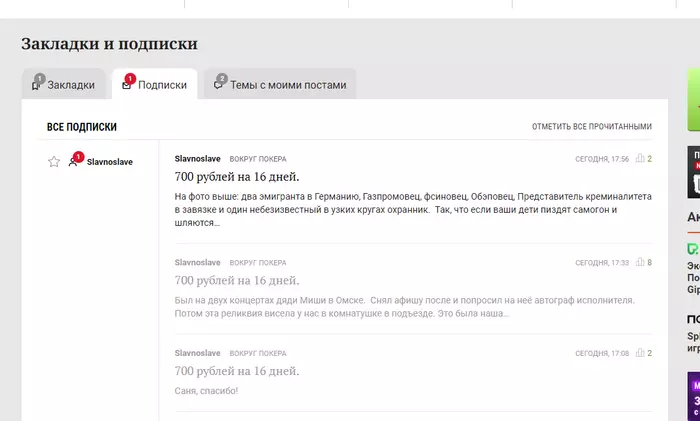This screenshot has height=421, width=700.
Task: Open the 17:56 post titled 700 рублей на 16 дней
Action: pyautogui.click(x=237, y=177)
